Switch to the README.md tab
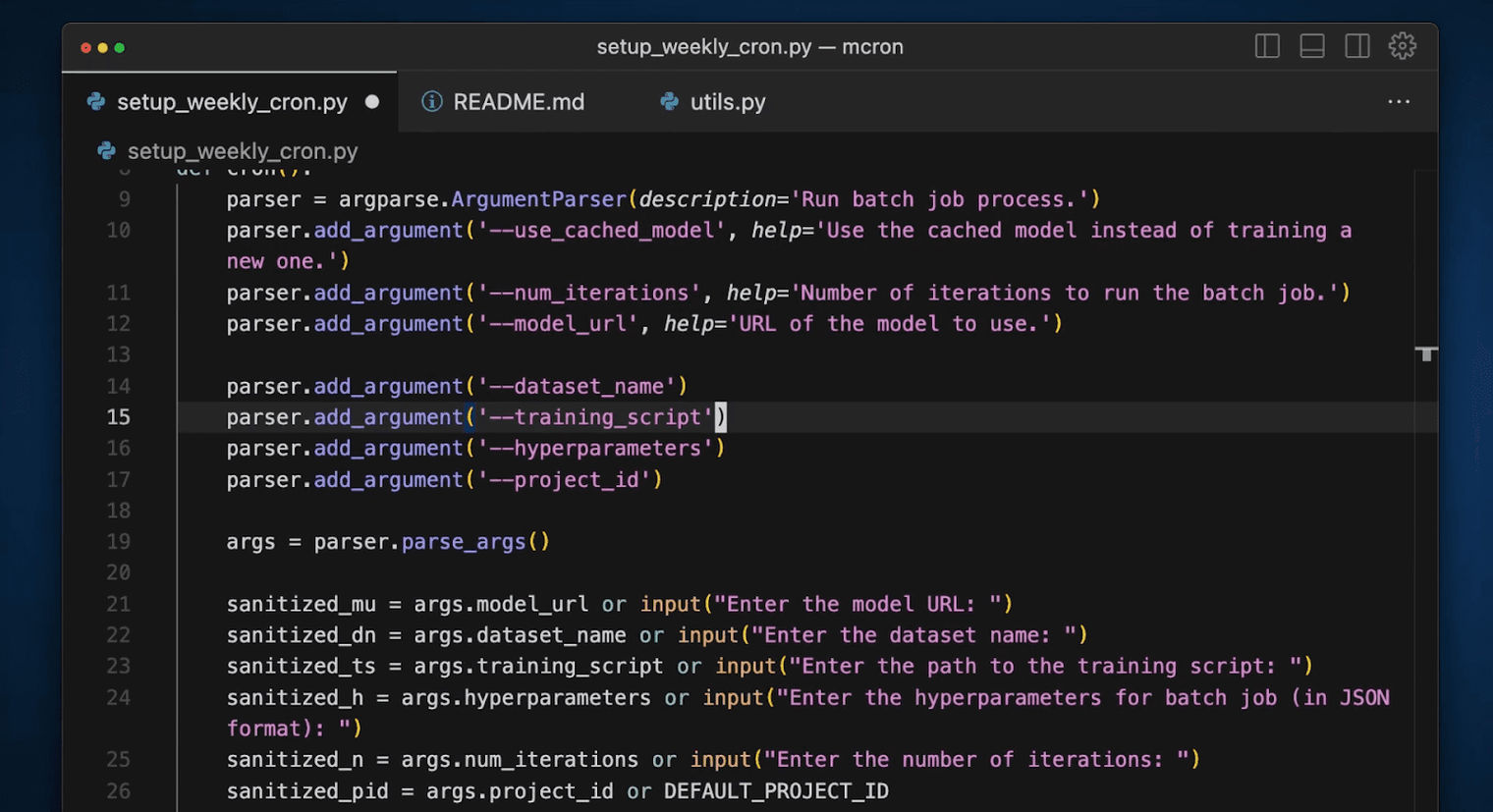Screen dimensions: 1493x812 tap(519, 101)
